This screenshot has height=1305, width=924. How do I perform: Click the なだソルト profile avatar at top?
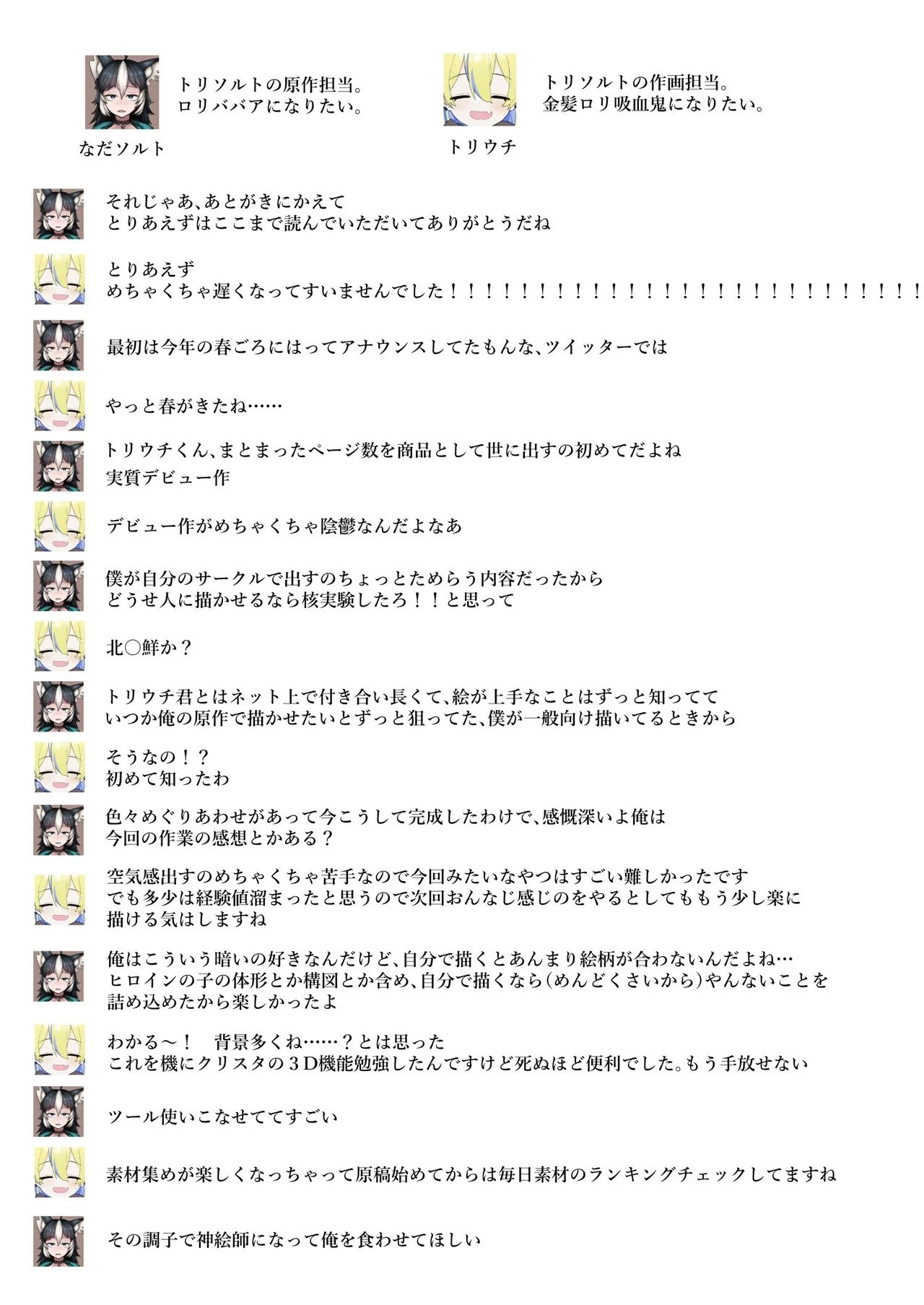tap(121, 92)
